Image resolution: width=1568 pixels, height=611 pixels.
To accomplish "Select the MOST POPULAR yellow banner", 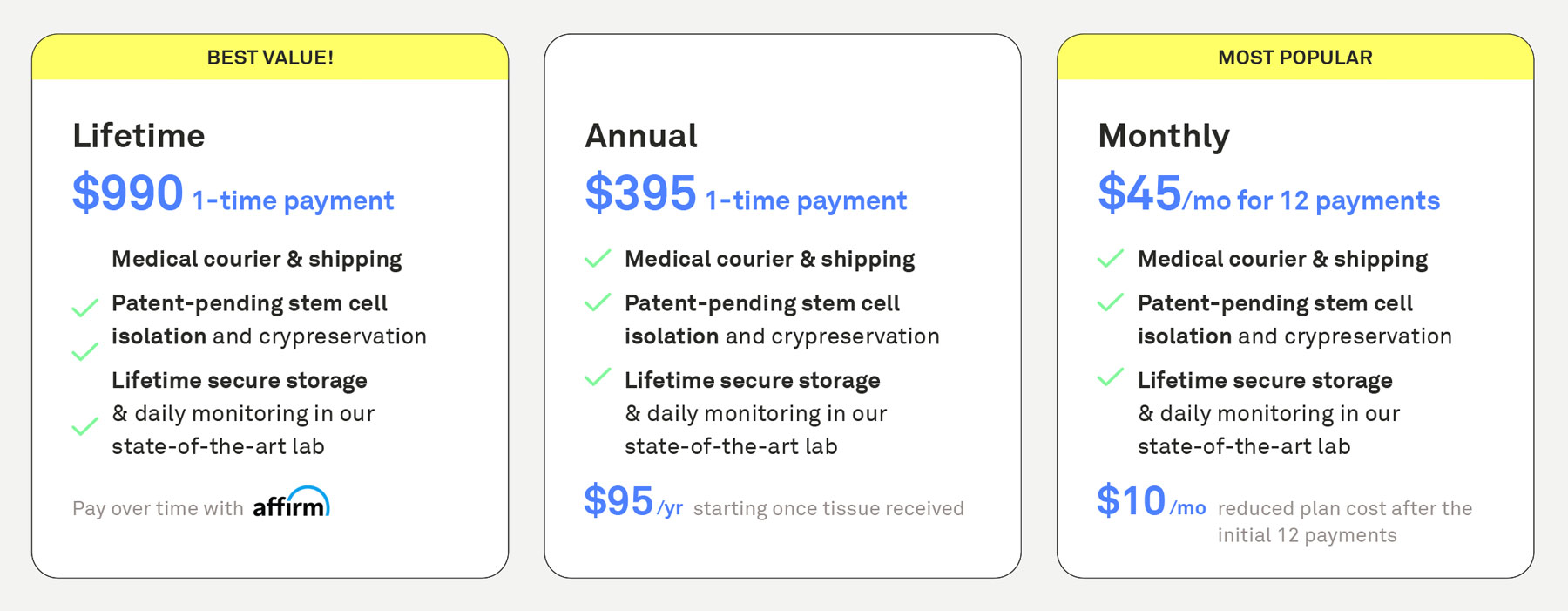I will (x=1295, y=58).
